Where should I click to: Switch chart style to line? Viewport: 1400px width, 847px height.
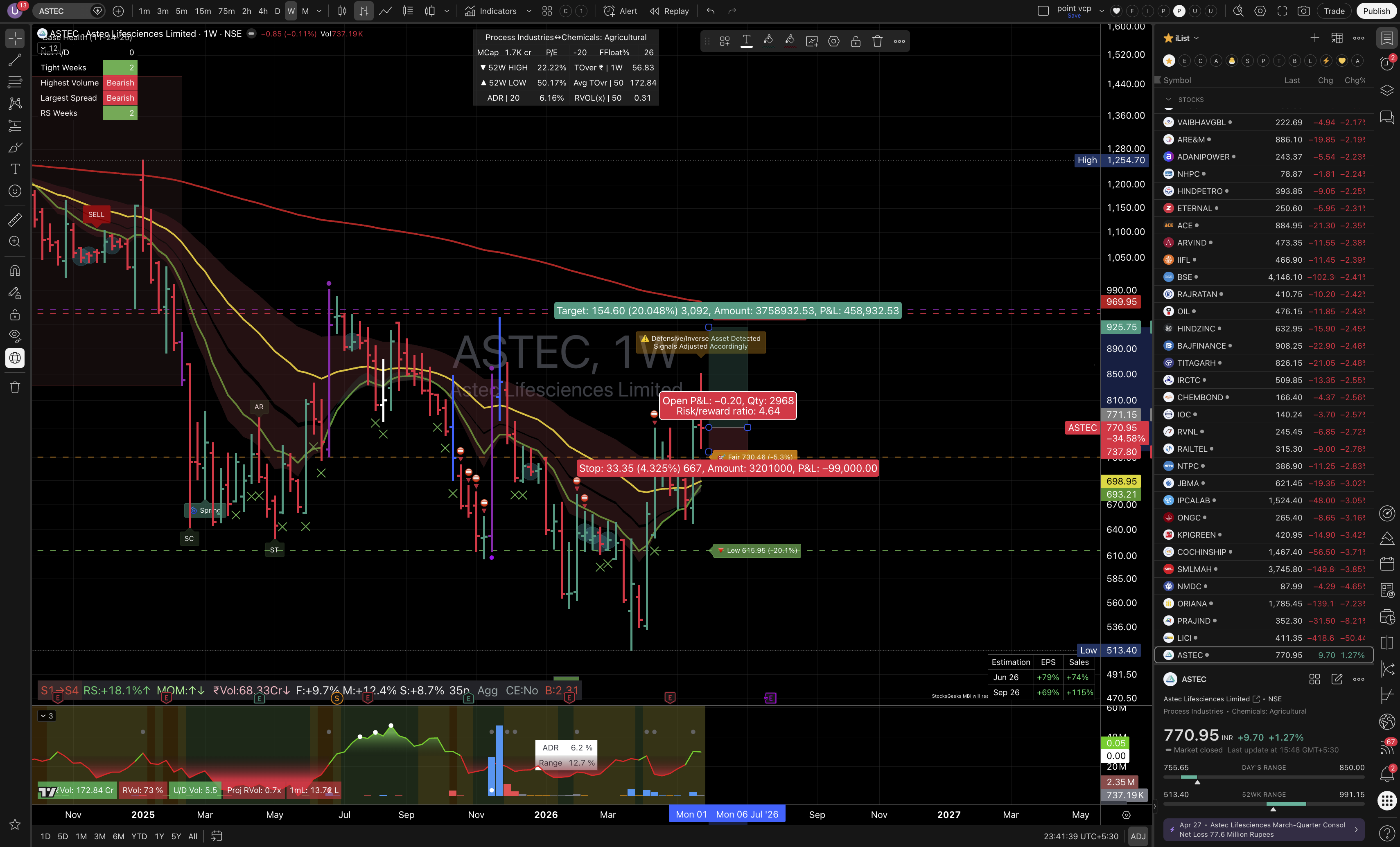pos(386,11)
